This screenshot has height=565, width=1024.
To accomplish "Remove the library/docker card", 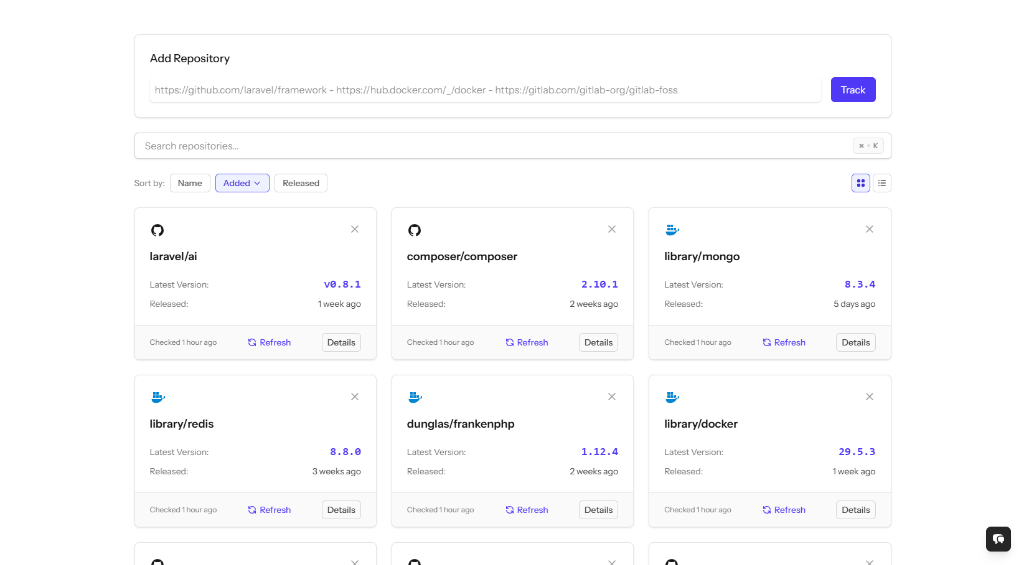I will tap(869, 396).
